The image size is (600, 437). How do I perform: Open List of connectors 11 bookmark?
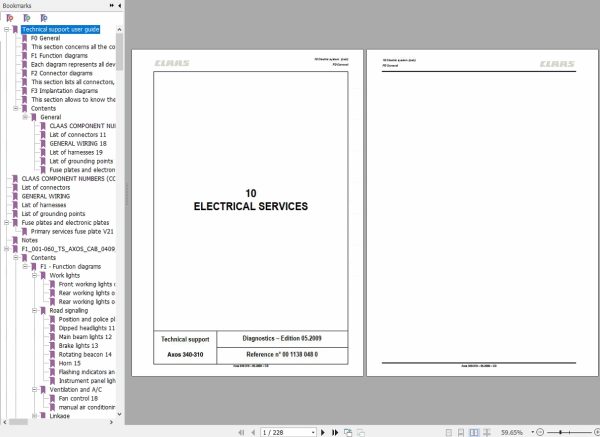77,135
